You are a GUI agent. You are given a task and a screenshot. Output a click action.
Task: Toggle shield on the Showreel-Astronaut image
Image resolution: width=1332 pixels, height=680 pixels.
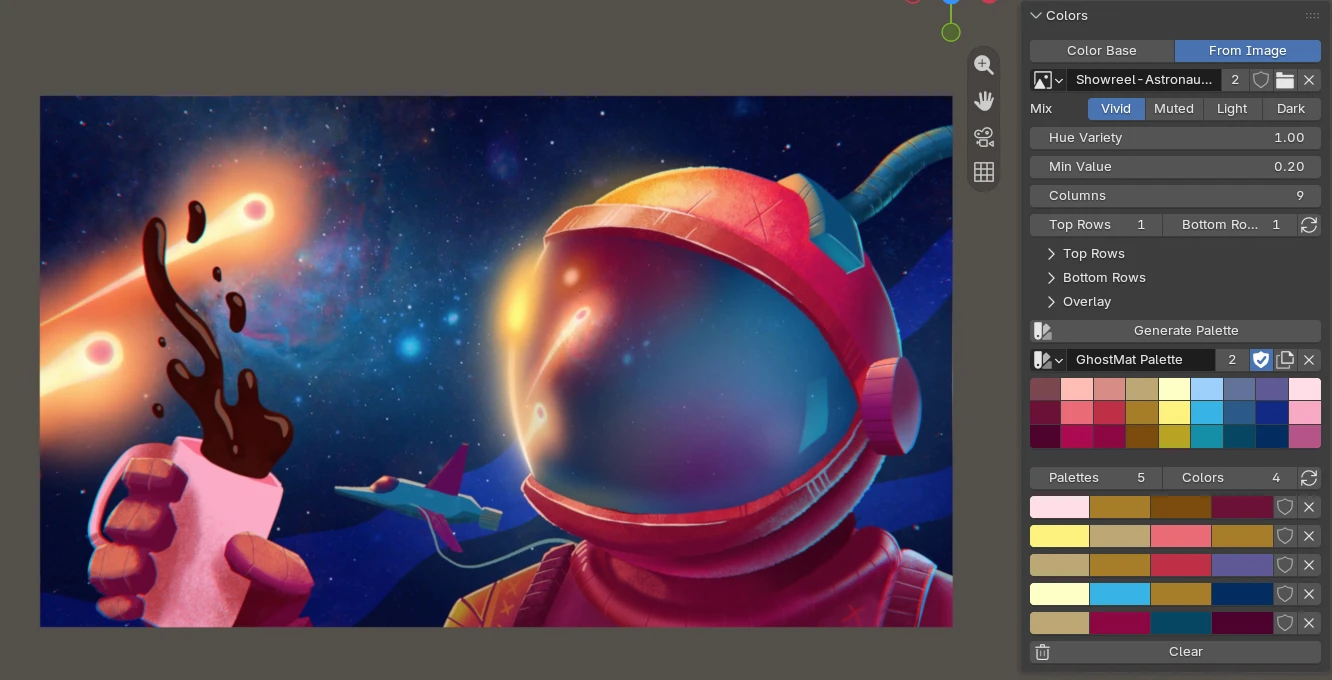(x=1261, y=80)
